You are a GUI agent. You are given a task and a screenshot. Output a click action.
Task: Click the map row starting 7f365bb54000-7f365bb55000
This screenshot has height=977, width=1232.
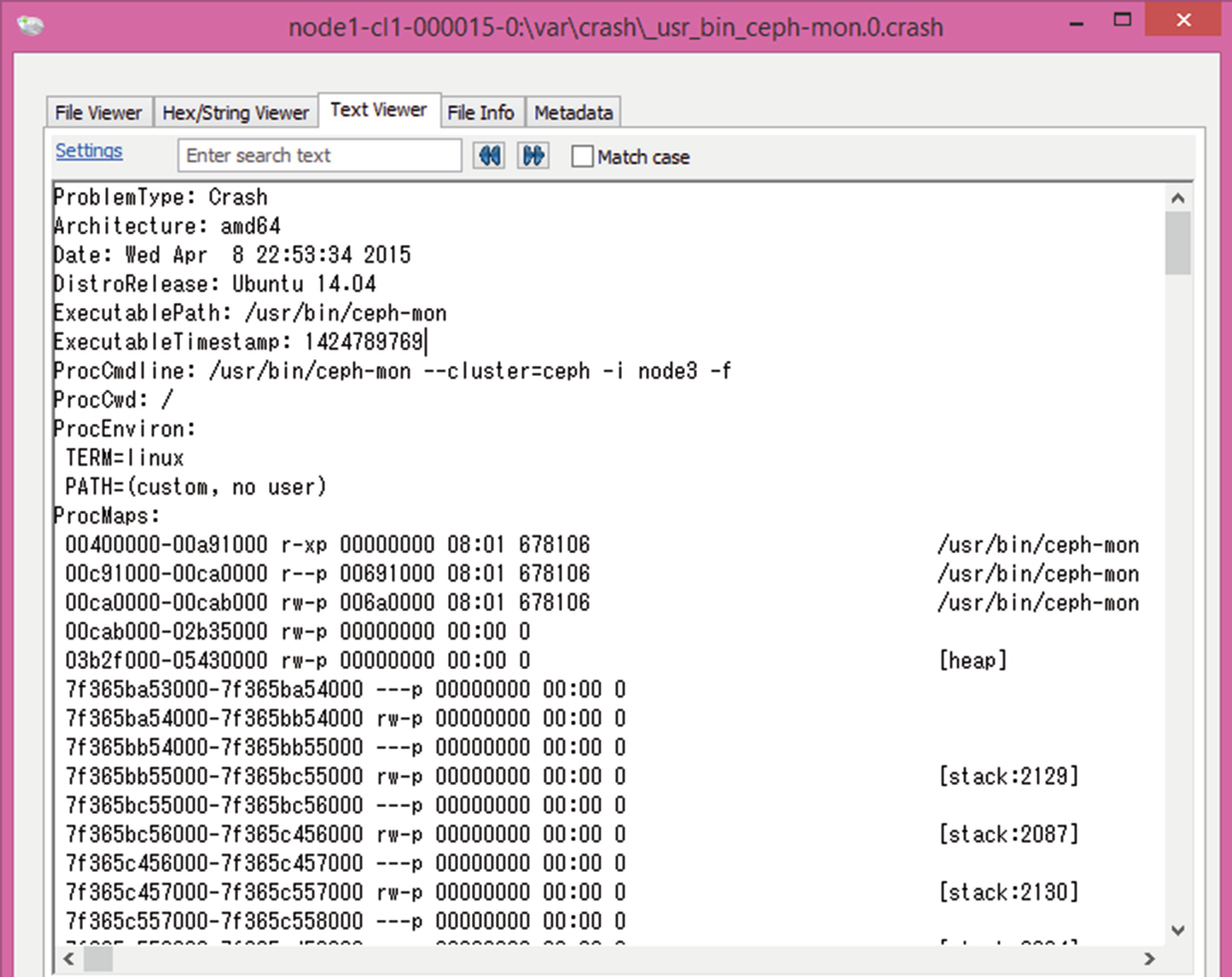pyautogui.click(x=346, y=747)
